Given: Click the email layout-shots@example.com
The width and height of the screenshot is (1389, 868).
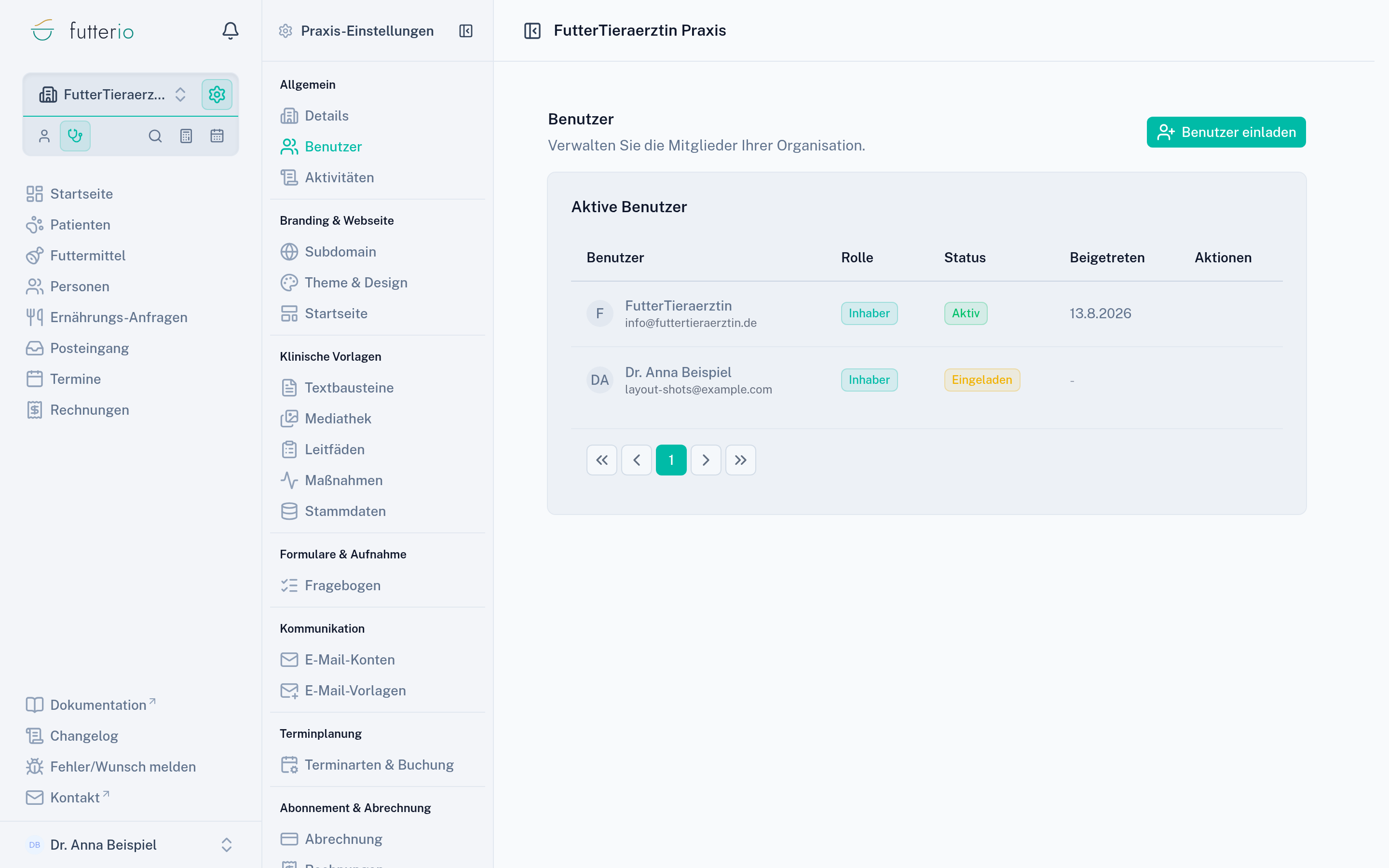Looking at the screenshot, I should pos(698,390).
